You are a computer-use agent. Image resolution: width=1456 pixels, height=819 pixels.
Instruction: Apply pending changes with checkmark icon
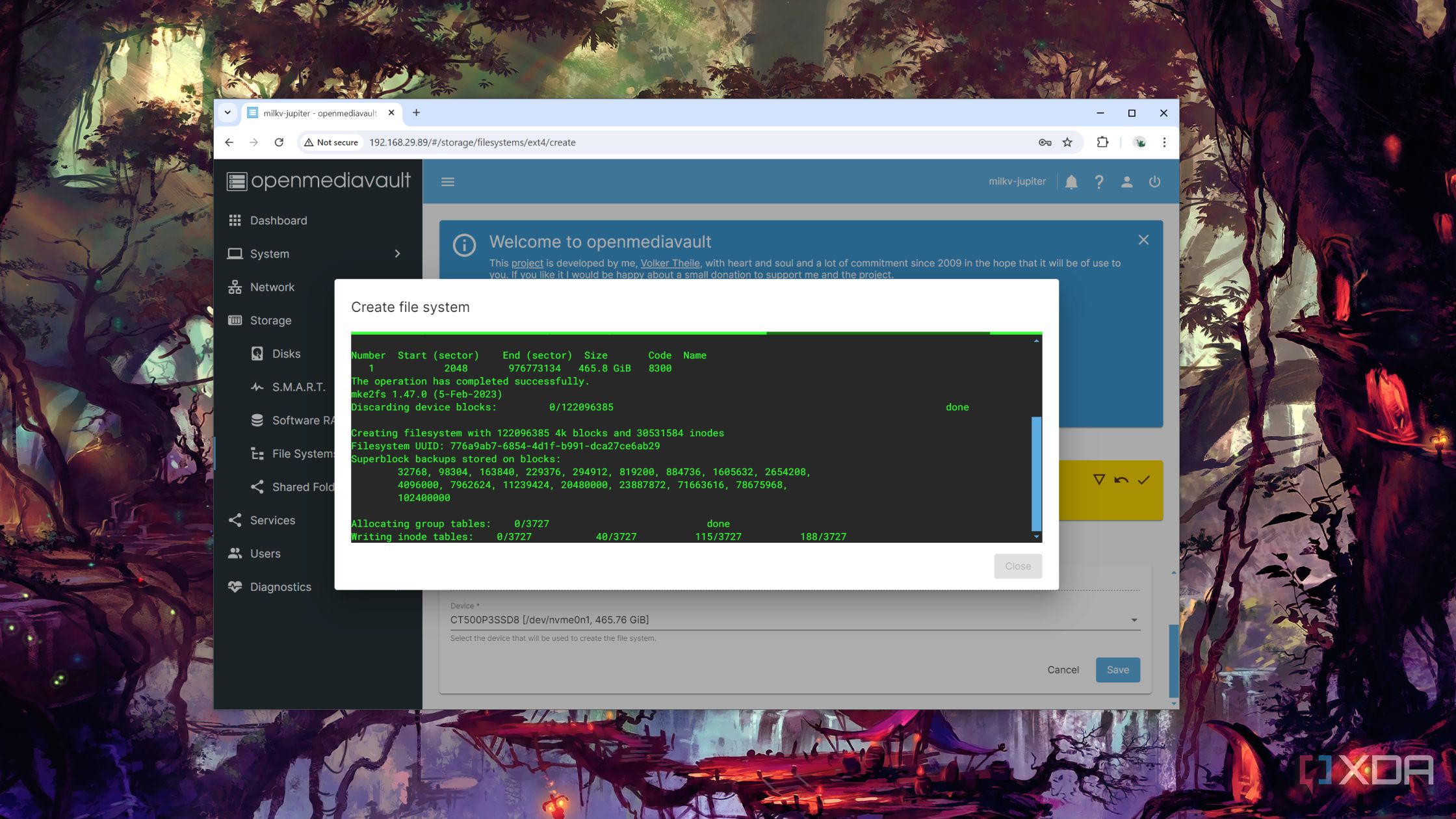tap(1144, 480)
